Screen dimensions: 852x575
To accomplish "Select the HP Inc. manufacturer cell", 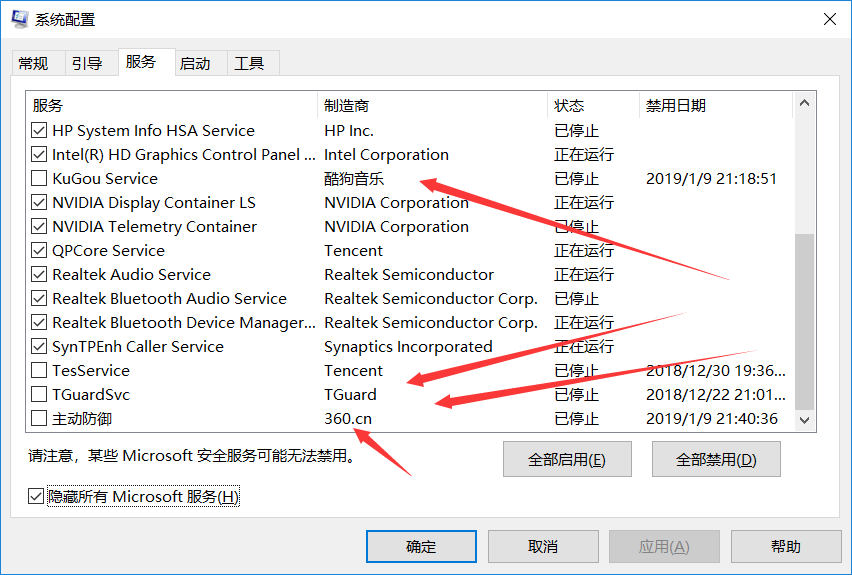I will [x=349, y=130].
